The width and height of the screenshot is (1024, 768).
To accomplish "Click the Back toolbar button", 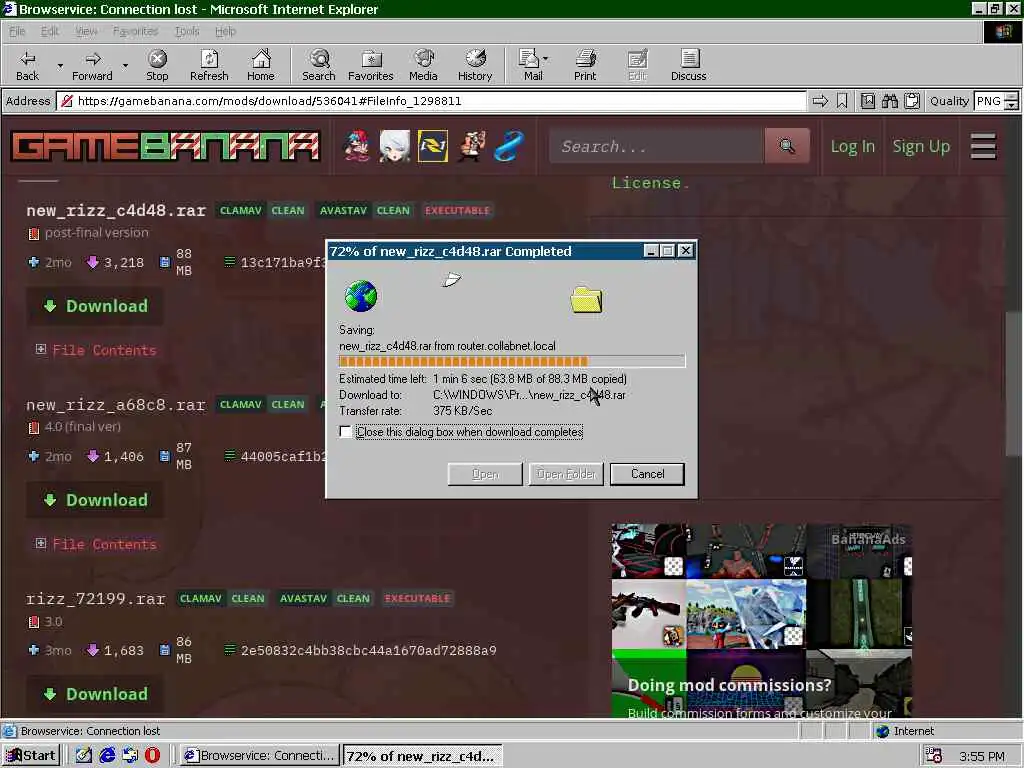I will pyautogui.click(x=27, y=65).
